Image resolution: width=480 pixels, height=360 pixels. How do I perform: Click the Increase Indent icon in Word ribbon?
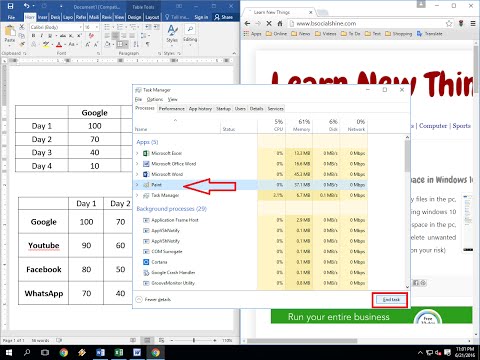(156, 27)
